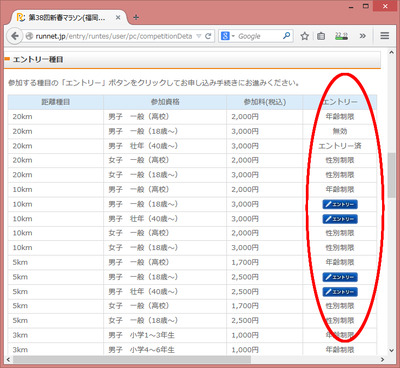Click 男子 小学1～3年生 in 3km row
Screen dimensions: 400x368
(141, 335)
